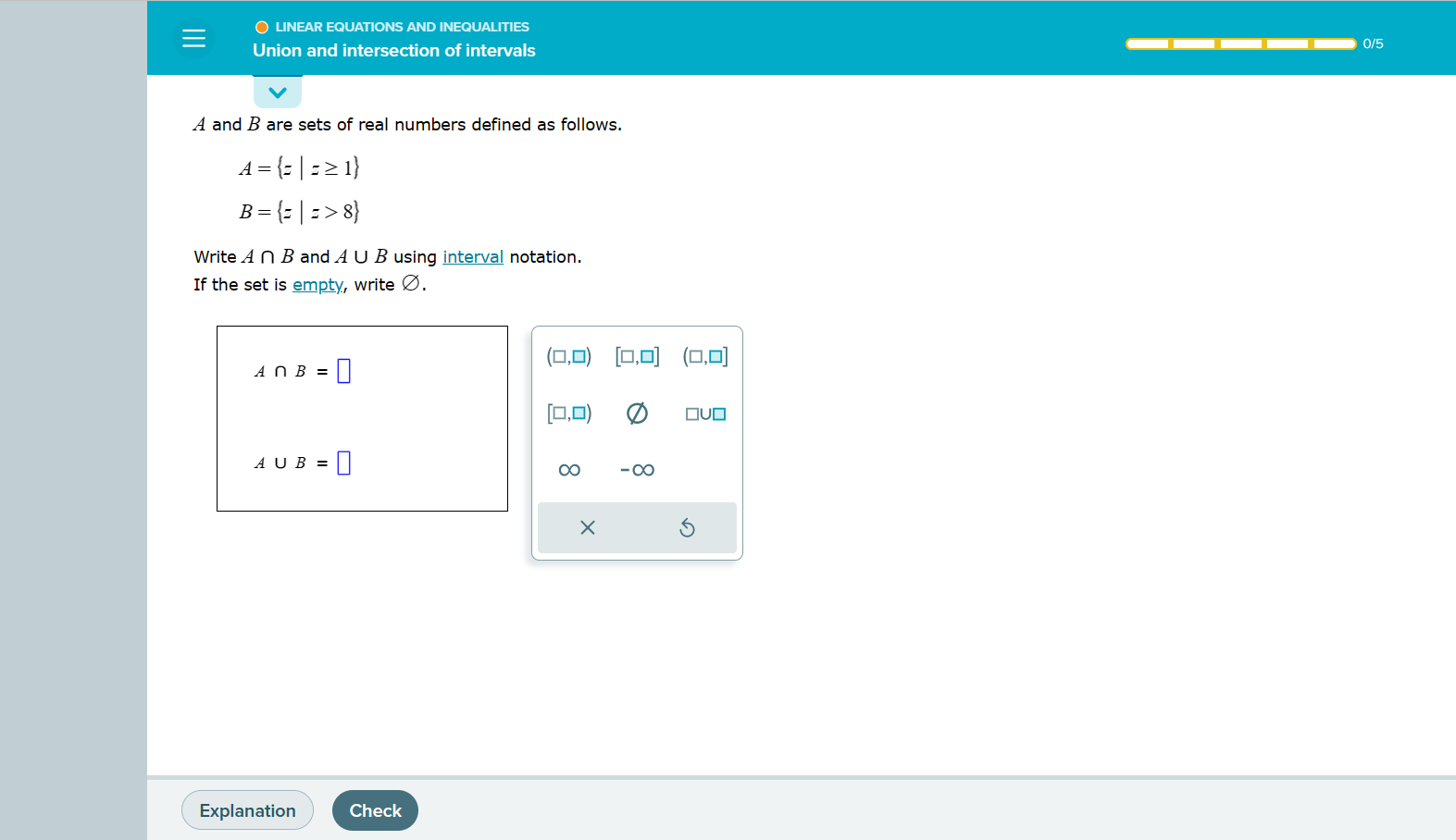1456x840 pixels.
Task: Click the yellow progress bar
Action: [1240, 43]
